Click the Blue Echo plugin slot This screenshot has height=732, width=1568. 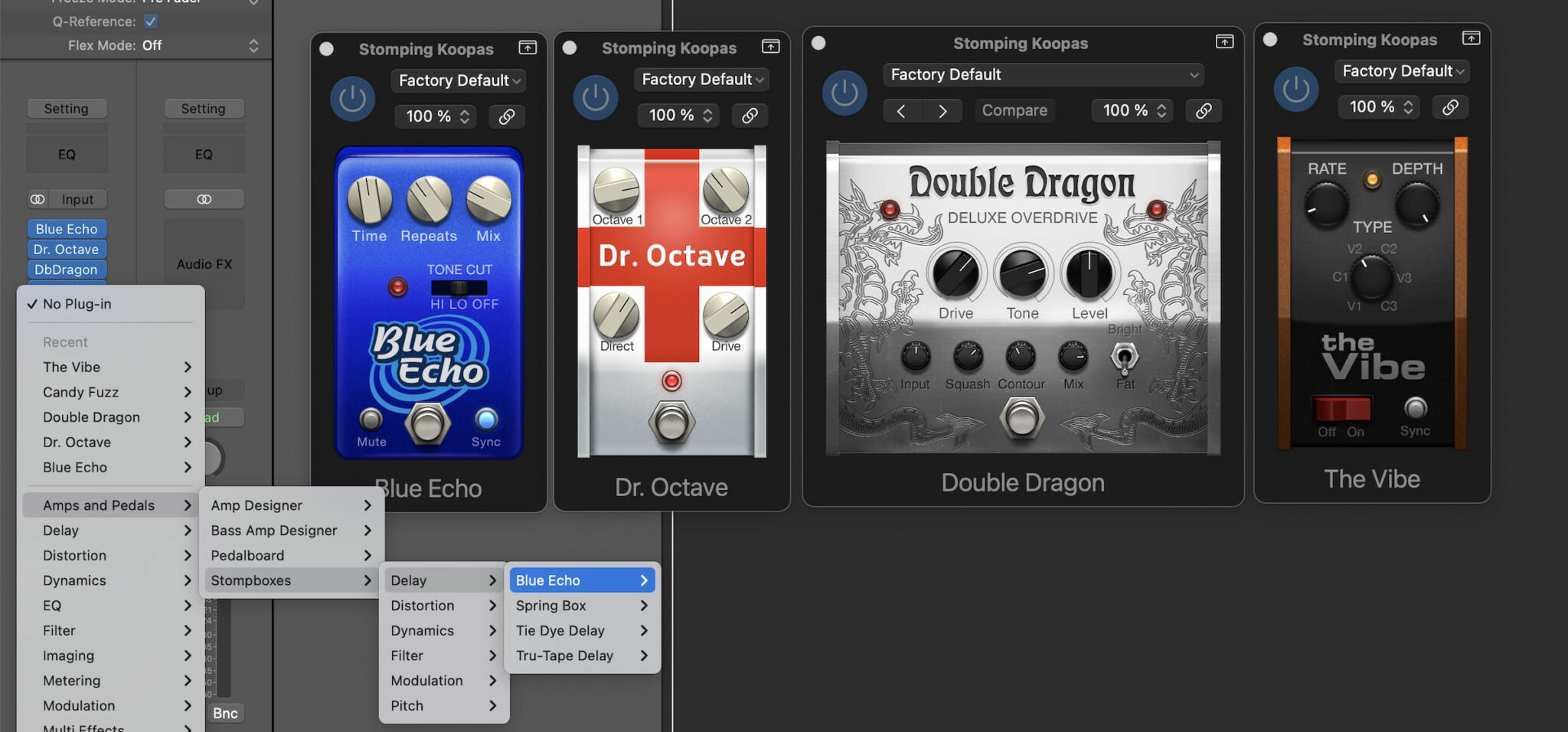coord(67,229)
